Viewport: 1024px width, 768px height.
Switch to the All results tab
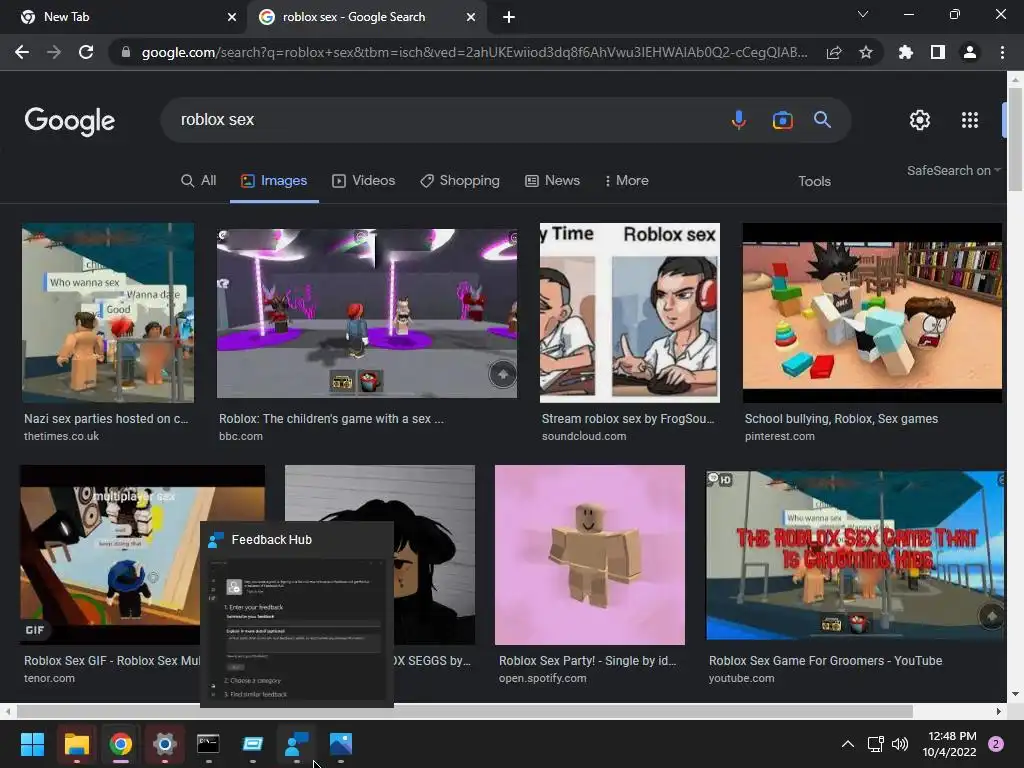(x=198, y=181)
